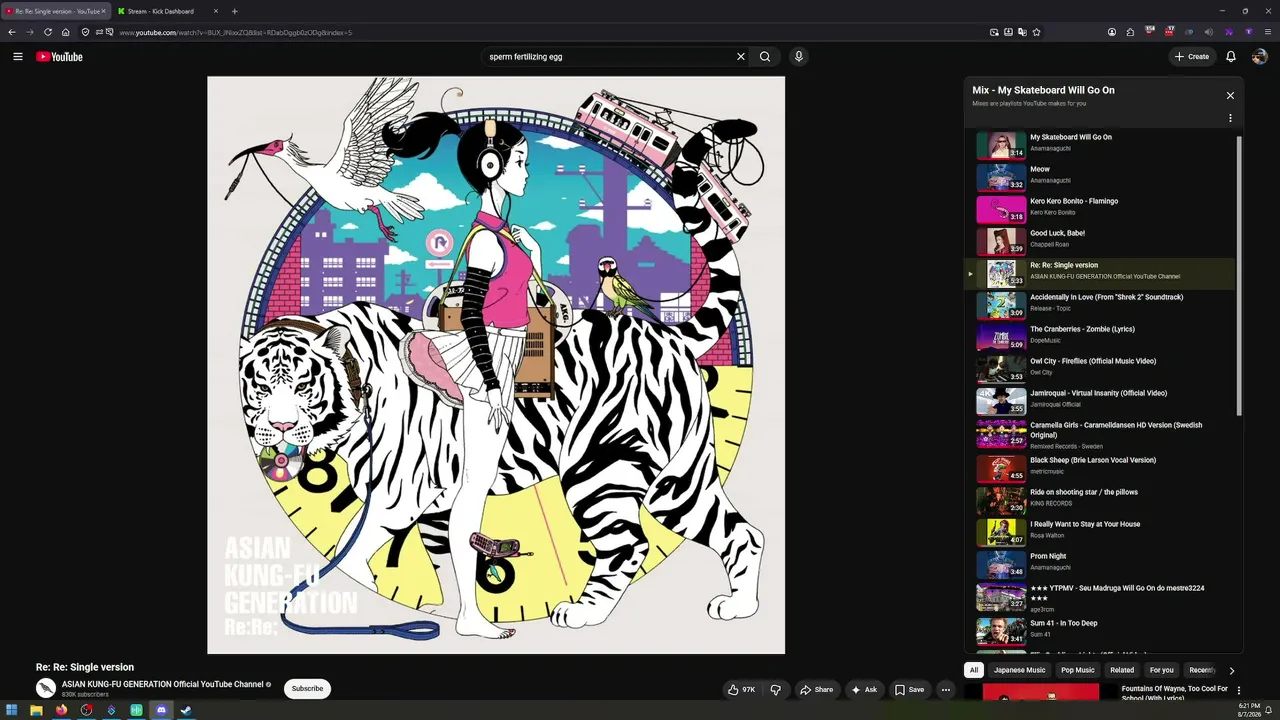Open the ASIAN KUNG-FU GENERATION channel link
This screenshot has height=720, width=1280.
pos(163,685)
